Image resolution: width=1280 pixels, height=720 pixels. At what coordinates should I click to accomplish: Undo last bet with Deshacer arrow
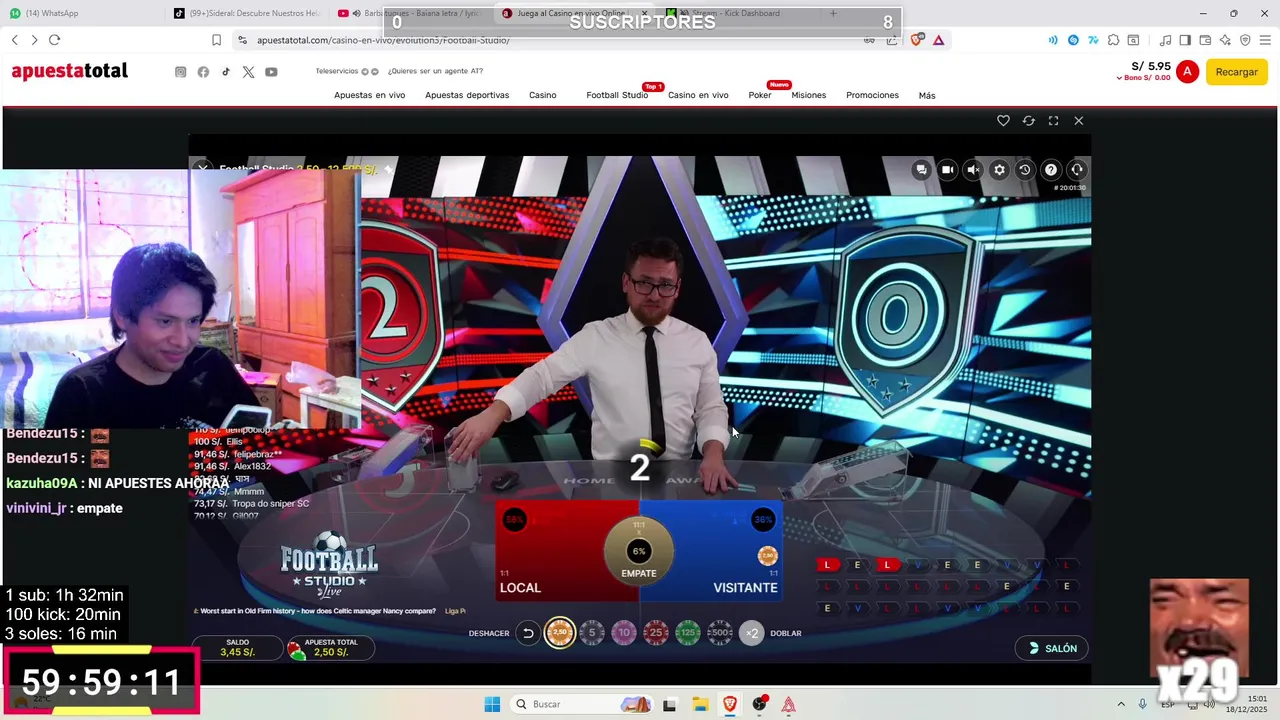click(528, 633)
